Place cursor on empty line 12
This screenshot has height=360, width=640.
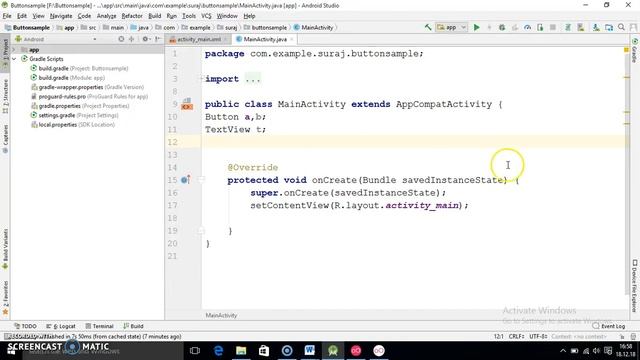412,142
